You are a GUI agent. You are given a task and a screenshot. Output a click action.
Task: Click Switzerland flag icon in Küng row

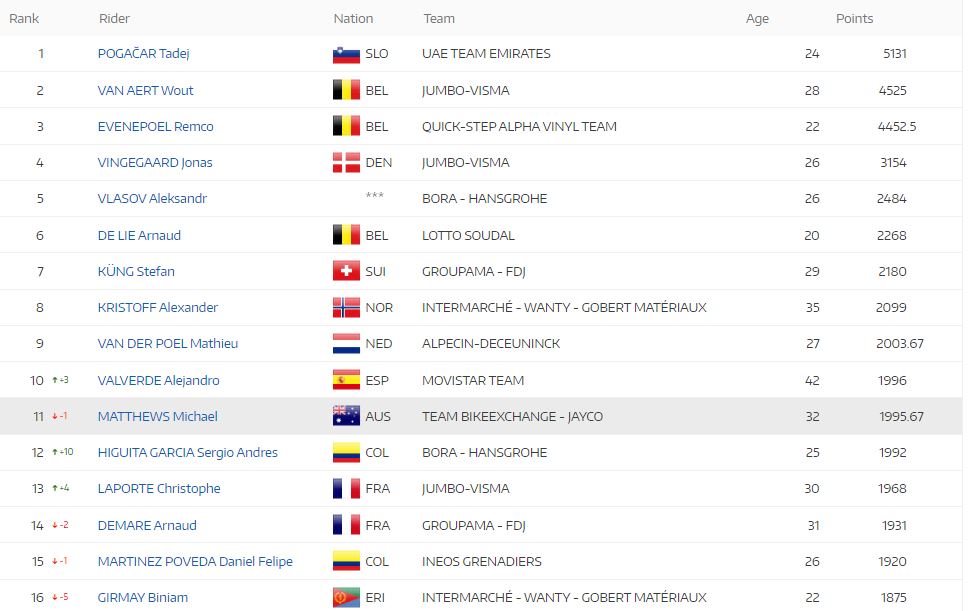coord(346,271)
